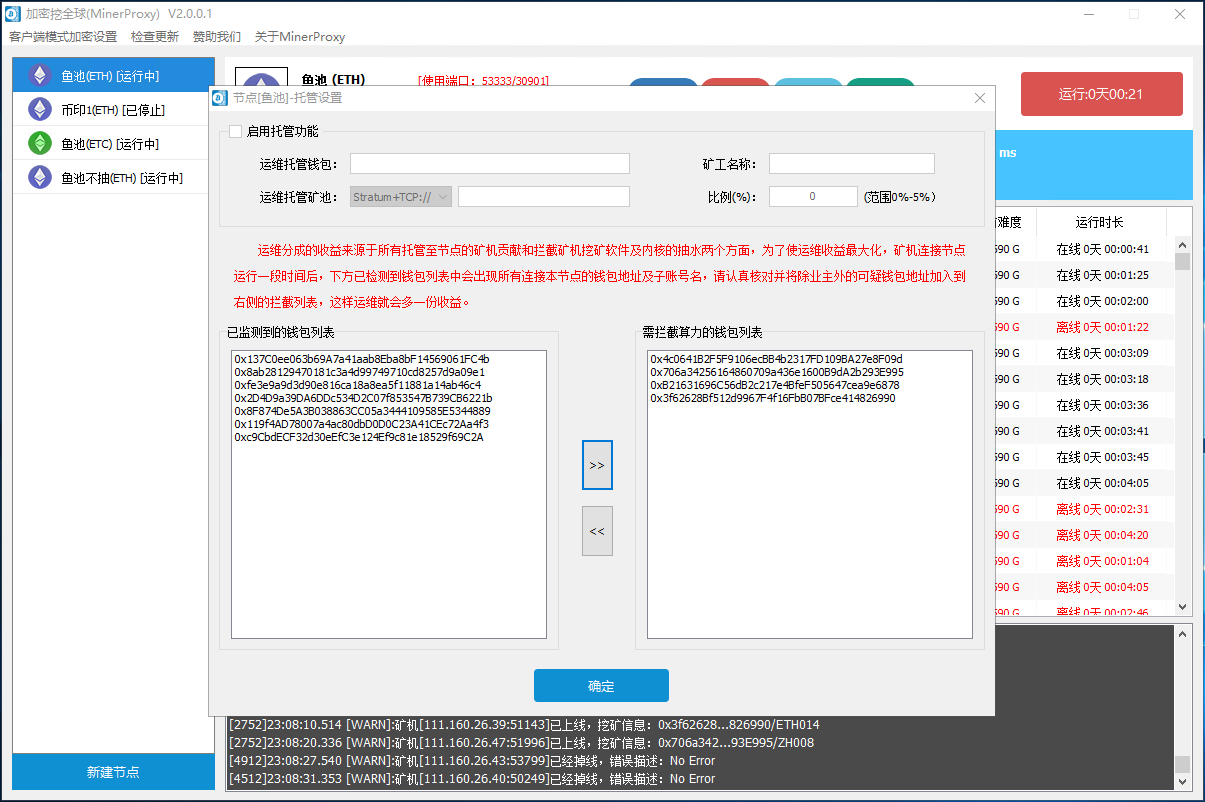Enable the 启用托管功能 checkbox

(236, 131)
